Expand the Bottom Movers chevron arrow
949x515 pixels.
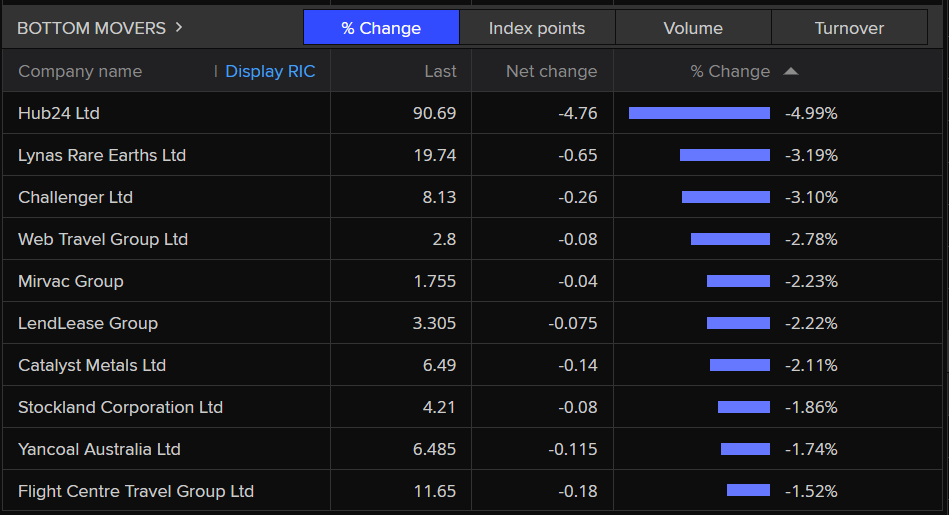(179, 27)
